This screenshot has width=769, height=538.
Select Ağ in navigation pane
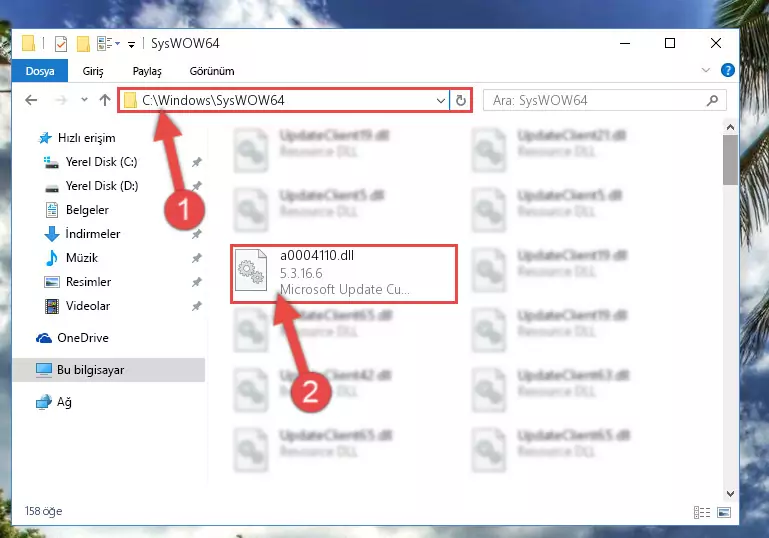pos(54,402)
